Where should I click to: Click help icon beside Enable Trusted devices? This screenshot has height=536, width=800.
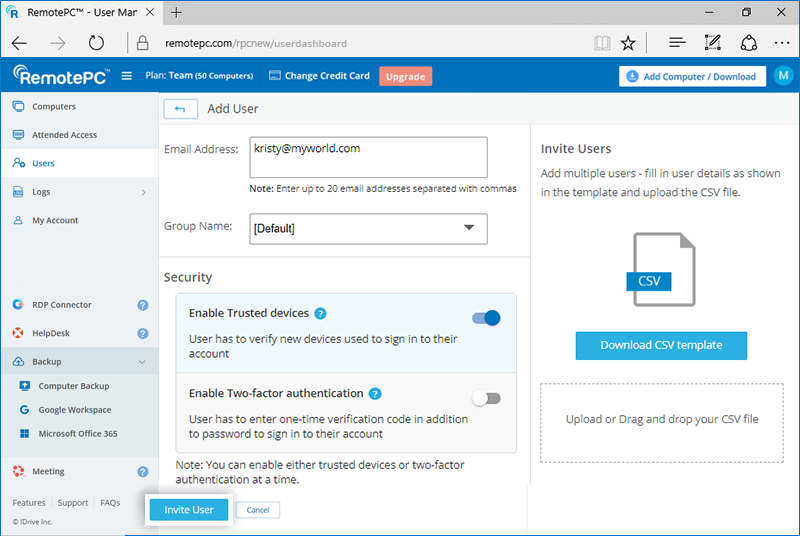pos(320,314)
